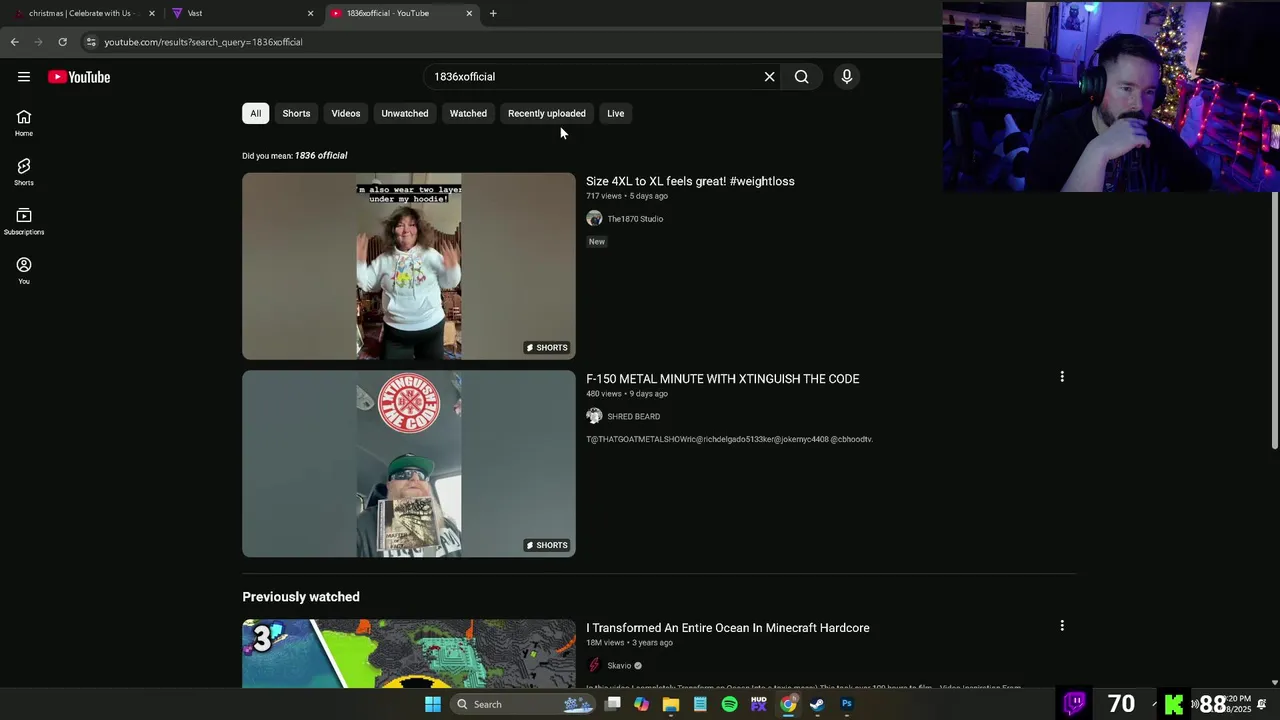Click the page vertical scrollbar thumb

pyautogui.click(x=1274, y=320)
